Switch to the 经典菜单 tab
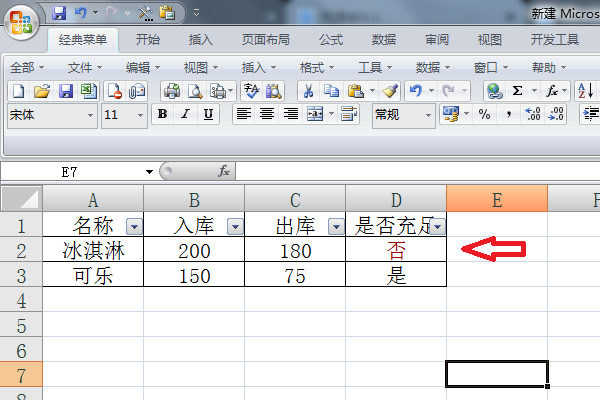This screenshot has width=600, height=400. point(83,39)
